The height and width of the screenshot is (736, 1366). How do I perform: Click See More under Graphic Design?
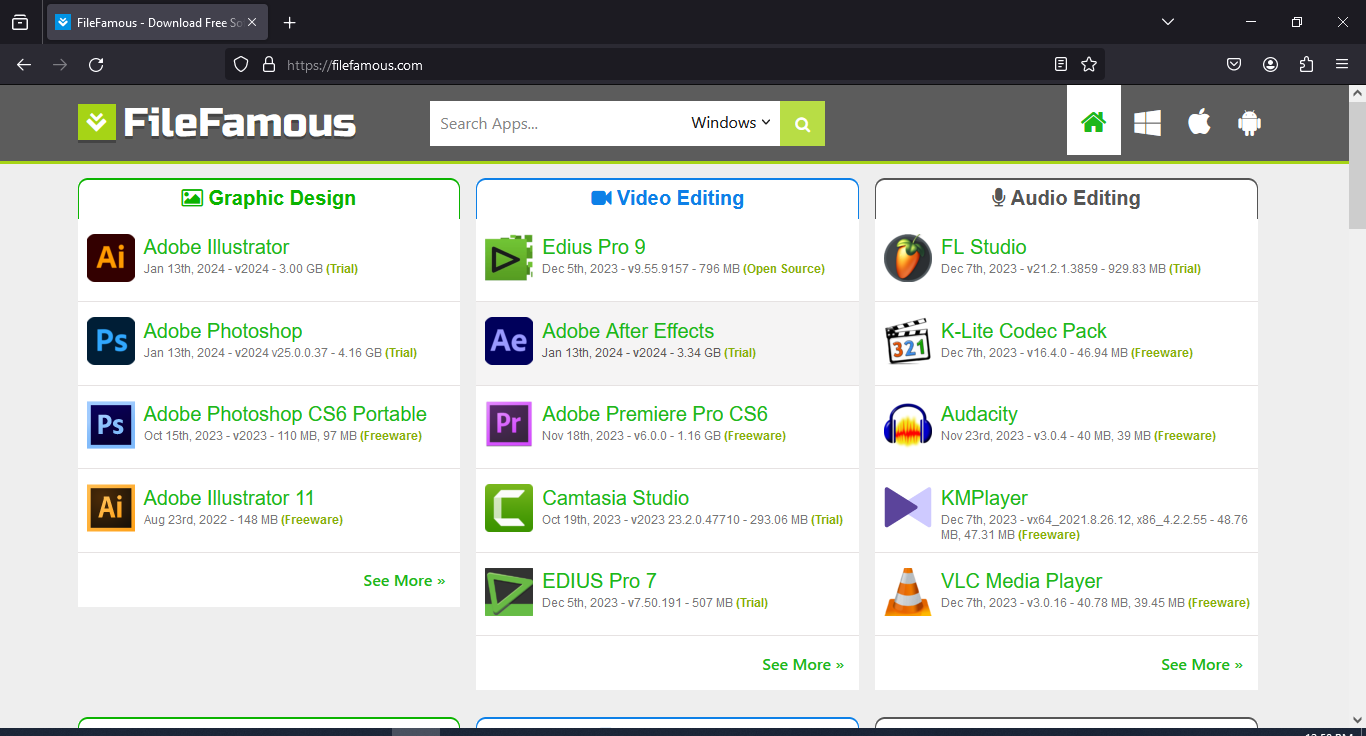coord(404,581)
